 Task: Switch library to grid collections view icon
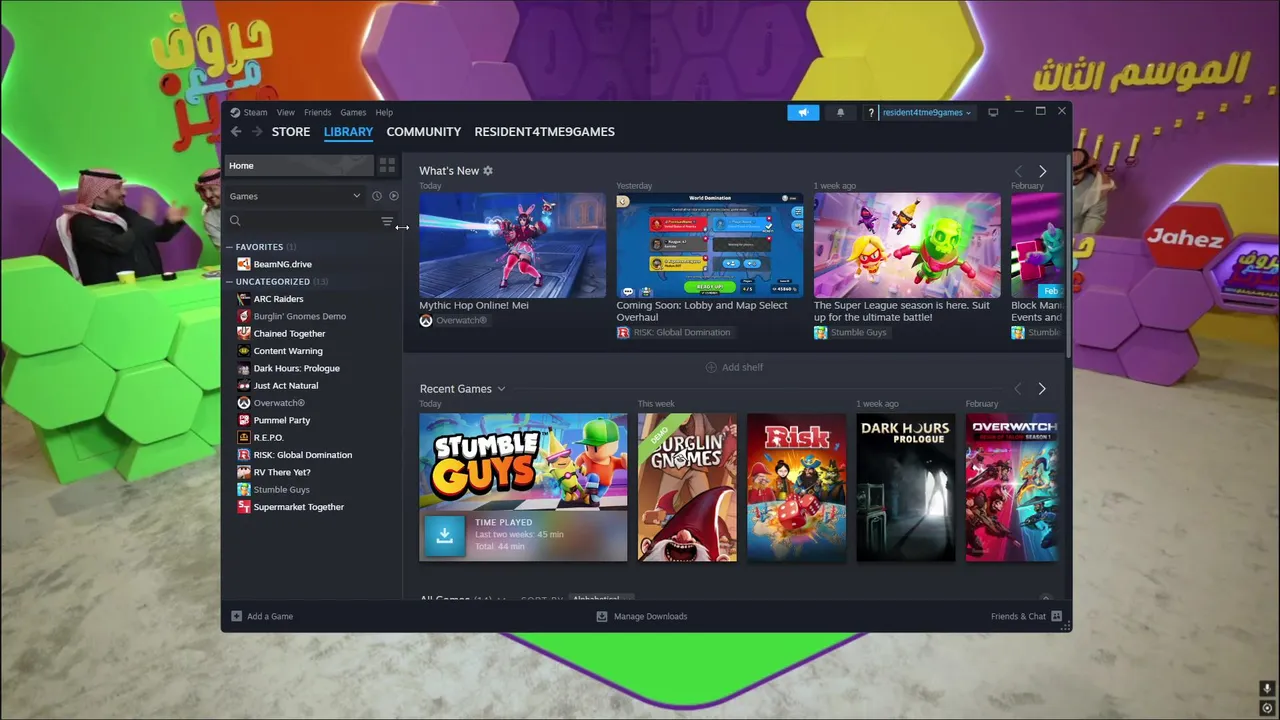[x=387, y=165]
